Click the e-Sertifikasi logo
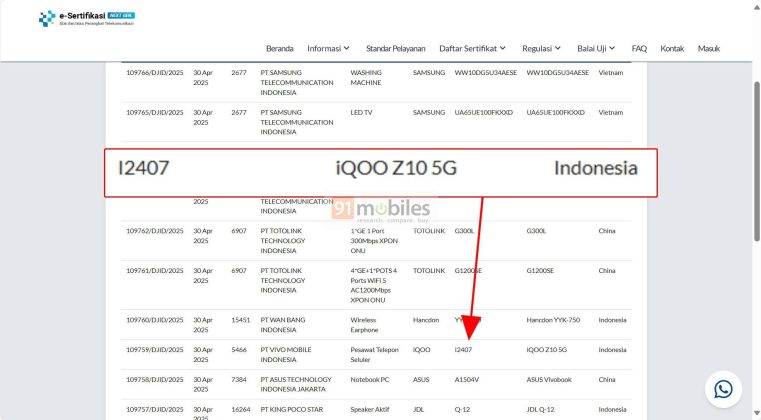Viewport: 761px width, 420px height. click(86, 18)
